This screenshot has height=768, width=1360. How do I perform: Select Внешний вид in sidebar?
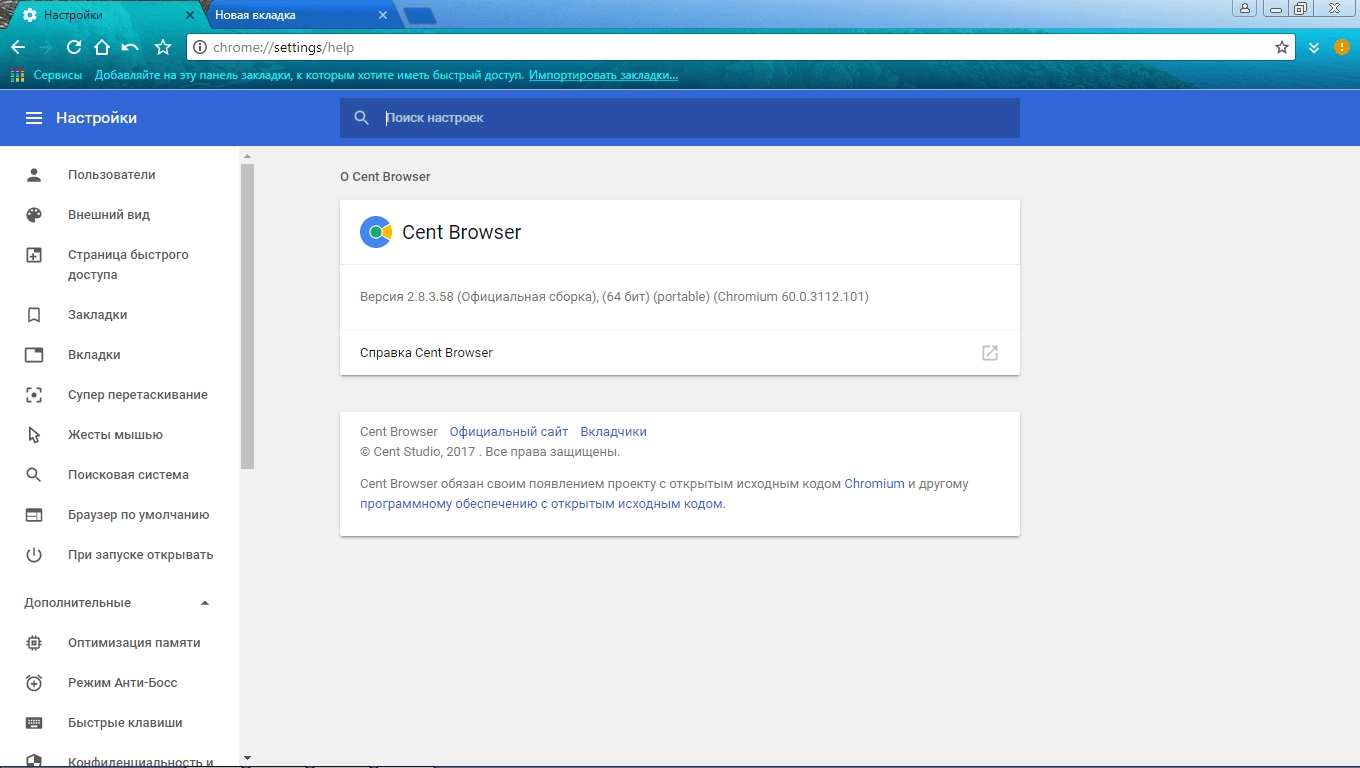(108, 215)
